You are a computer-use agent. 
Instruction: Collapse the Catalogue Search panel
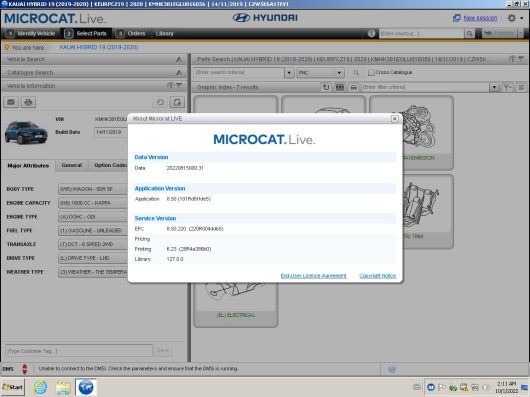point(179,73)
